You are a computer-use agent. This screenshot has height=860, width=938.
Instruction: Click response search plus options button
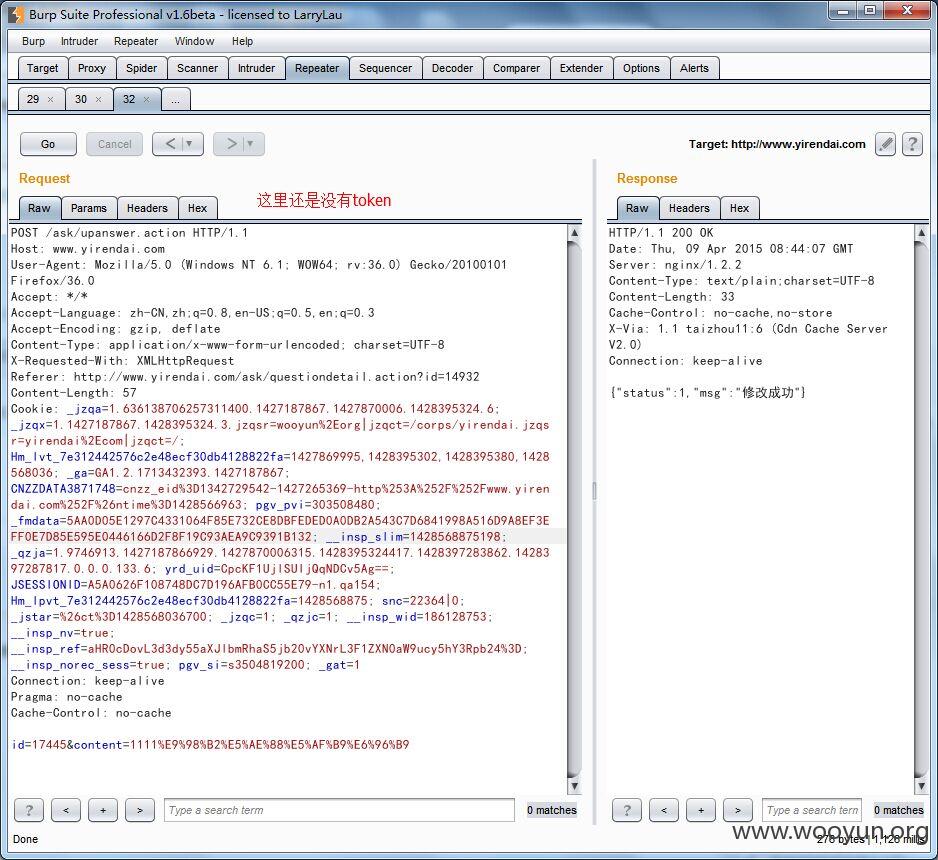point(701,810)
